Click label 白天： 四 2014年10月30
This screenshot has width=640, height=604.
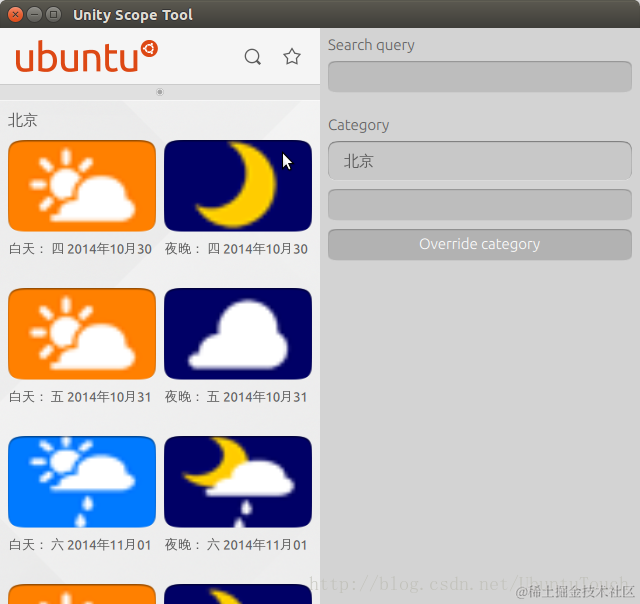click(x=80, y=249)
